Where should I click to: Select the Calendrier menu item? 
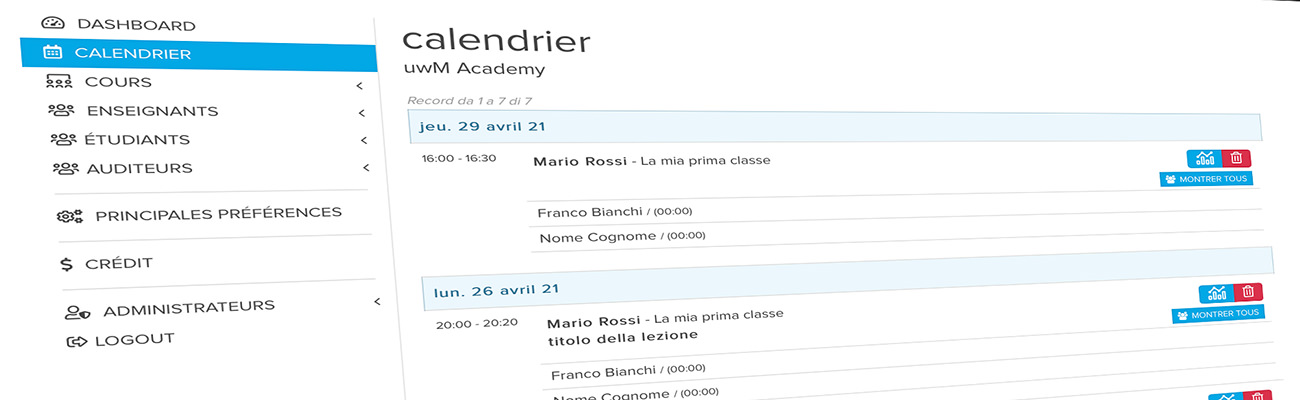[199, 55]
